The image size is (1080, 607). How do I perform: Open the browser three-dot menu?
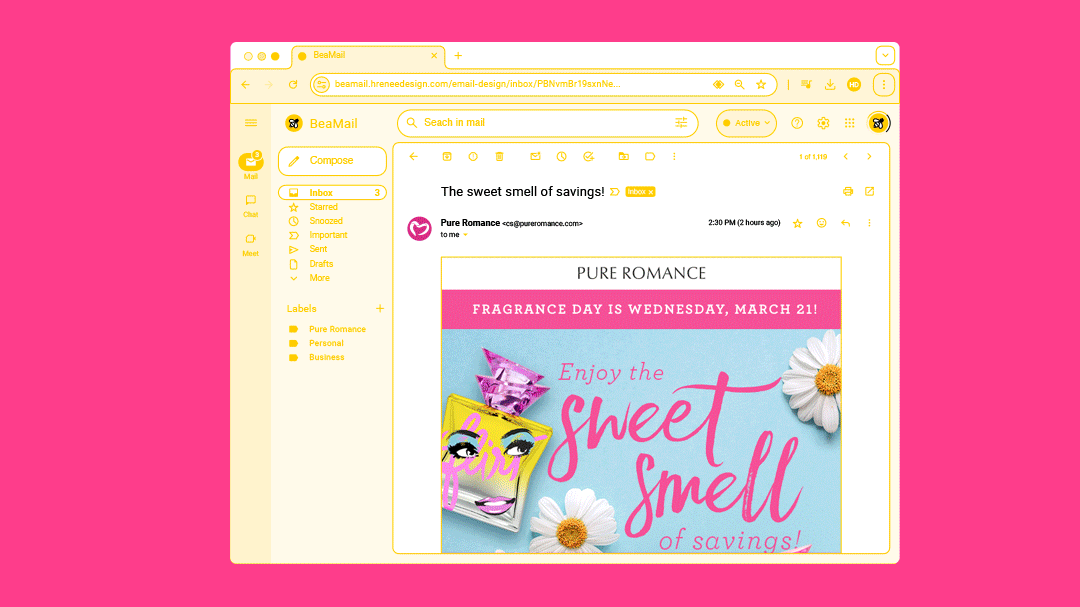[884, 85]
